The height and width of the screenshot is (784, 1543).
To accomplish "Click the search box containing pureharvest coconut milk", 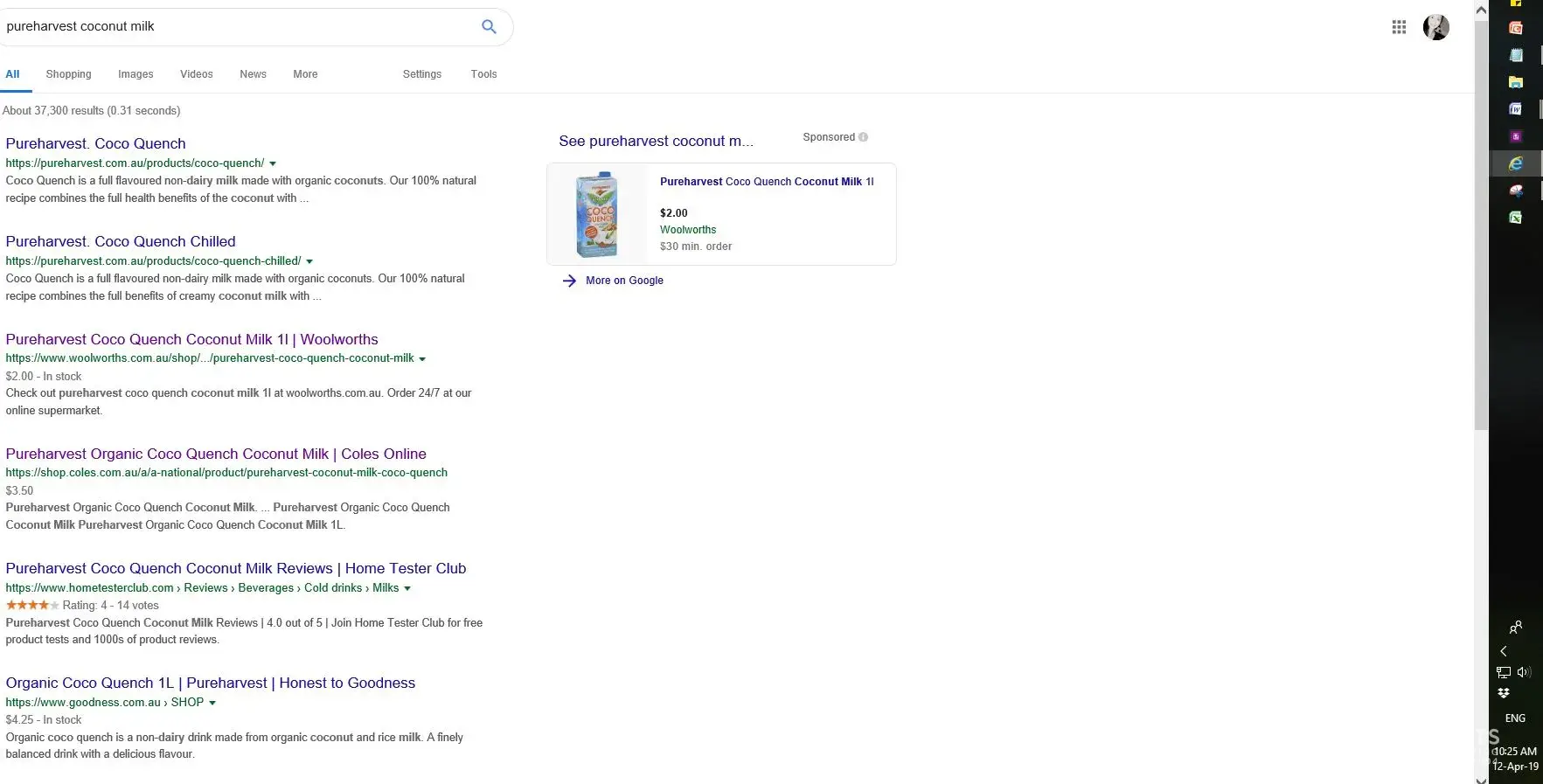I will [x=236, y=27].
